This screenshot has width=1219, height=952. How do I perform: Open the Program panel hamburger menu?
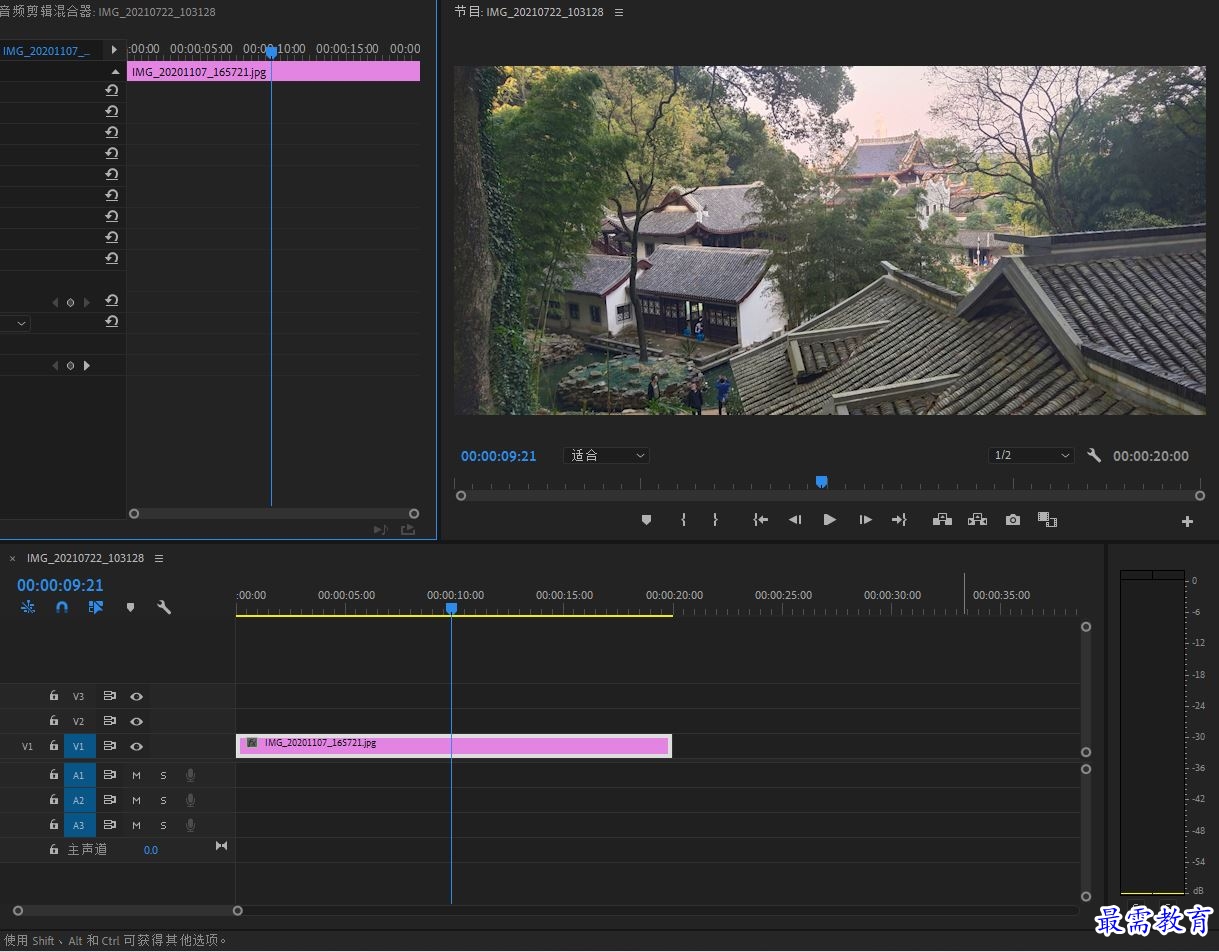[619, 12]
